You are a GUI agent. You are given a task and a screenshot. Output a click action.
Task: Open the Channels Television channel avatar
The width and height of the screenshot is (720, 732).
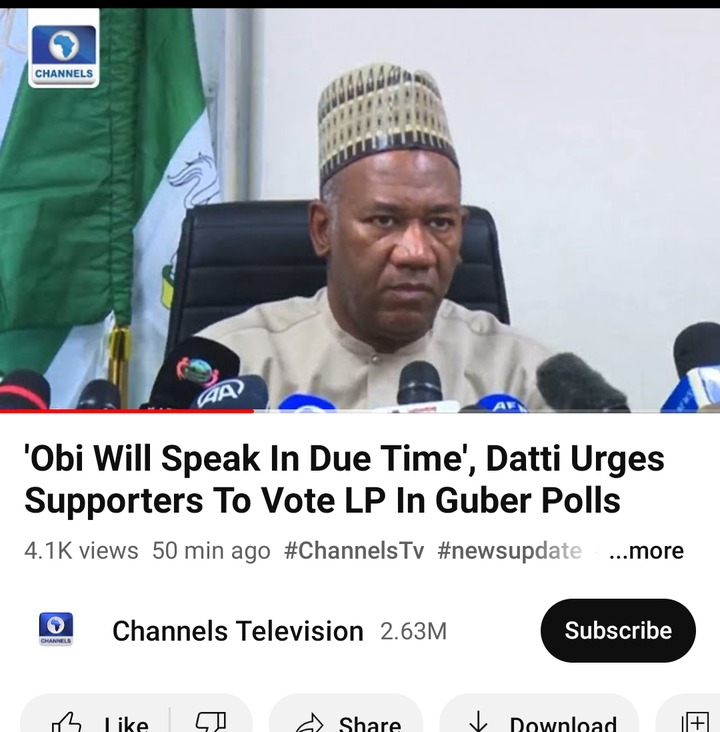click(x=56, y=629)
